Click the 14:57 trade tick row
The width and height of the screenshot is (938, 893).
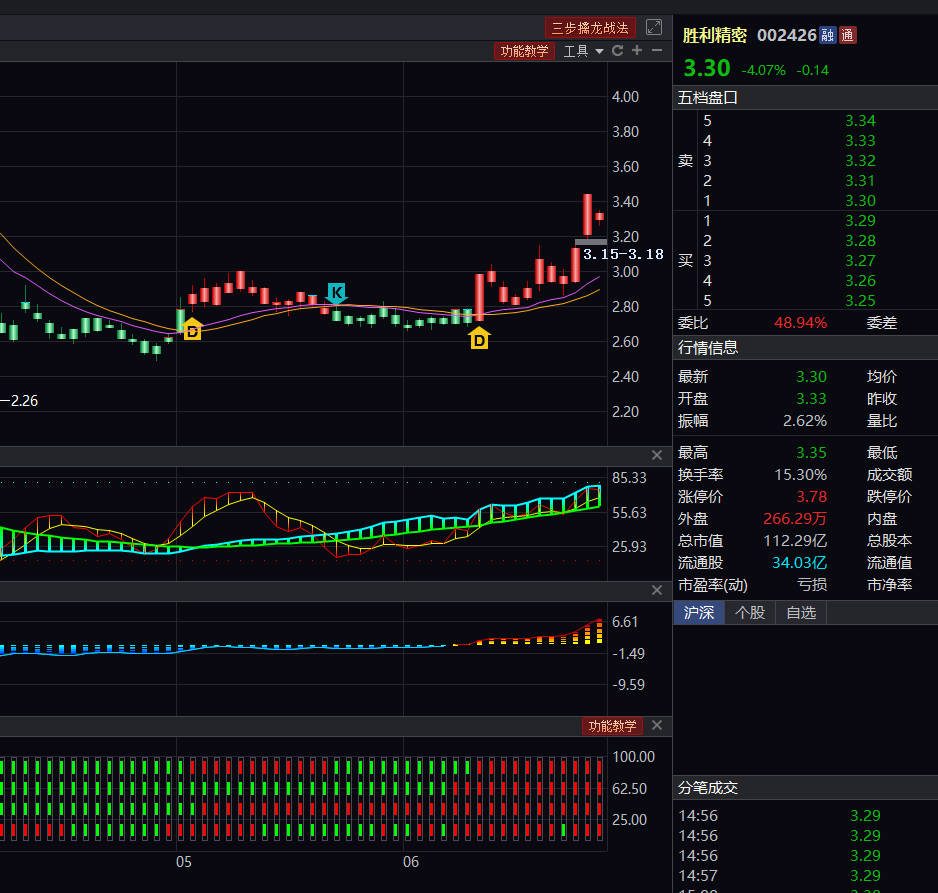pos(805,876)
